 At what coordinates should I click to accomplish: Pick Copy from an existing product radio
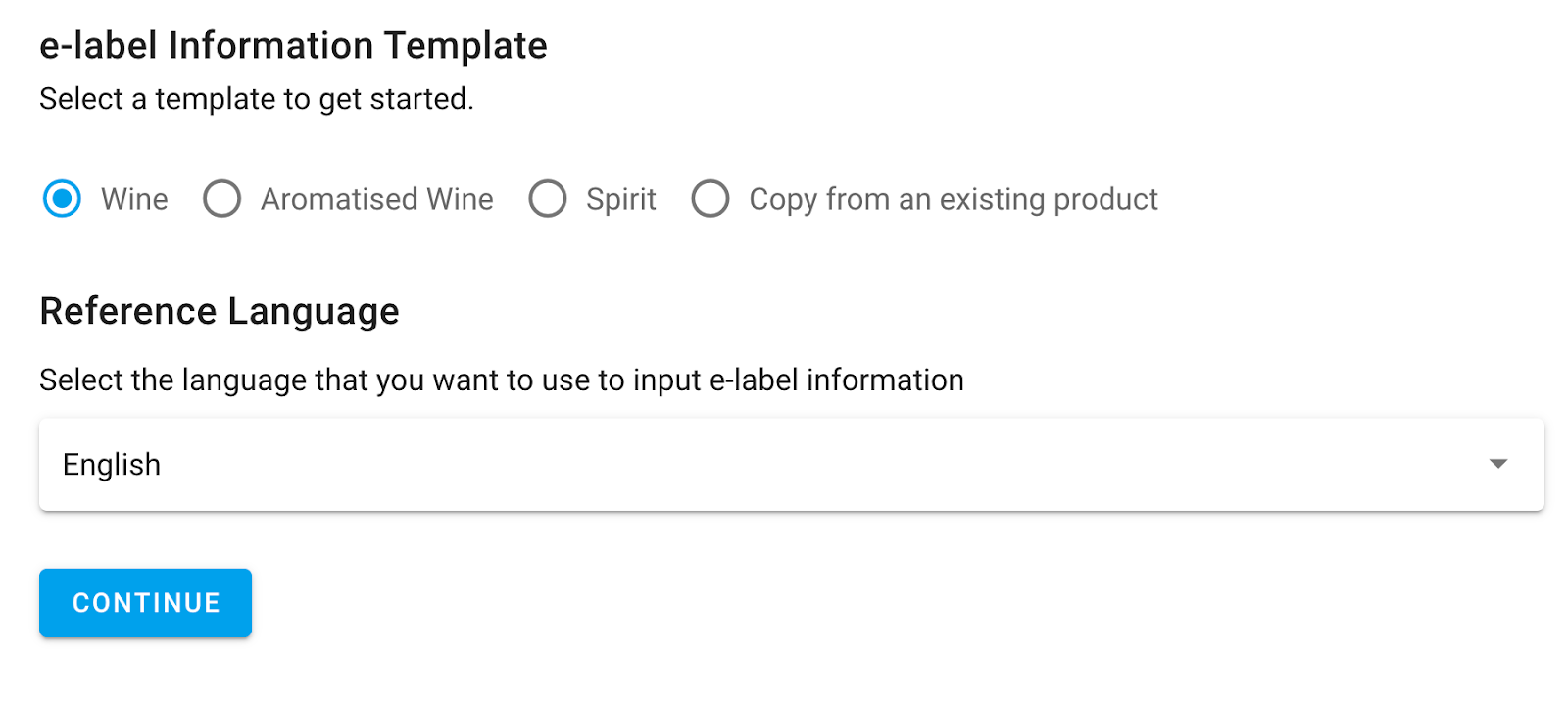coord(710,199)
